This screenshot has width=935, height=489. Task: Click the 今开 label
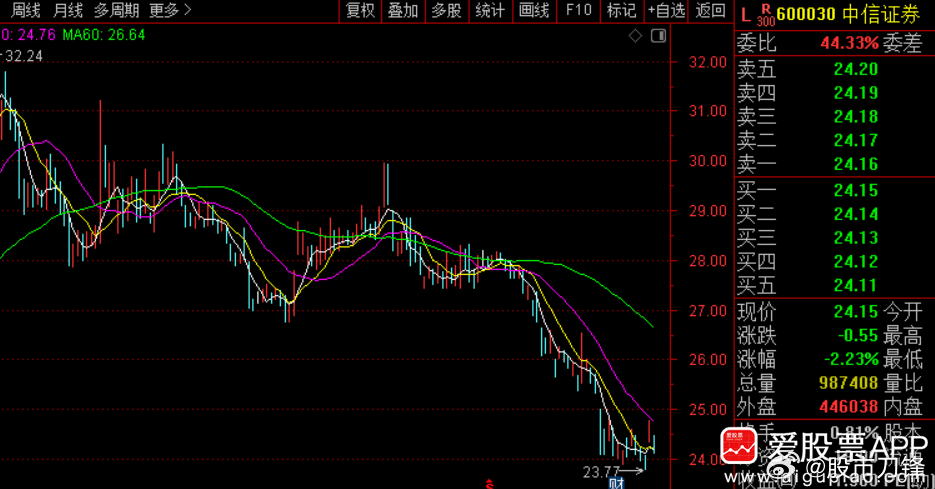[x=903, y=311]
